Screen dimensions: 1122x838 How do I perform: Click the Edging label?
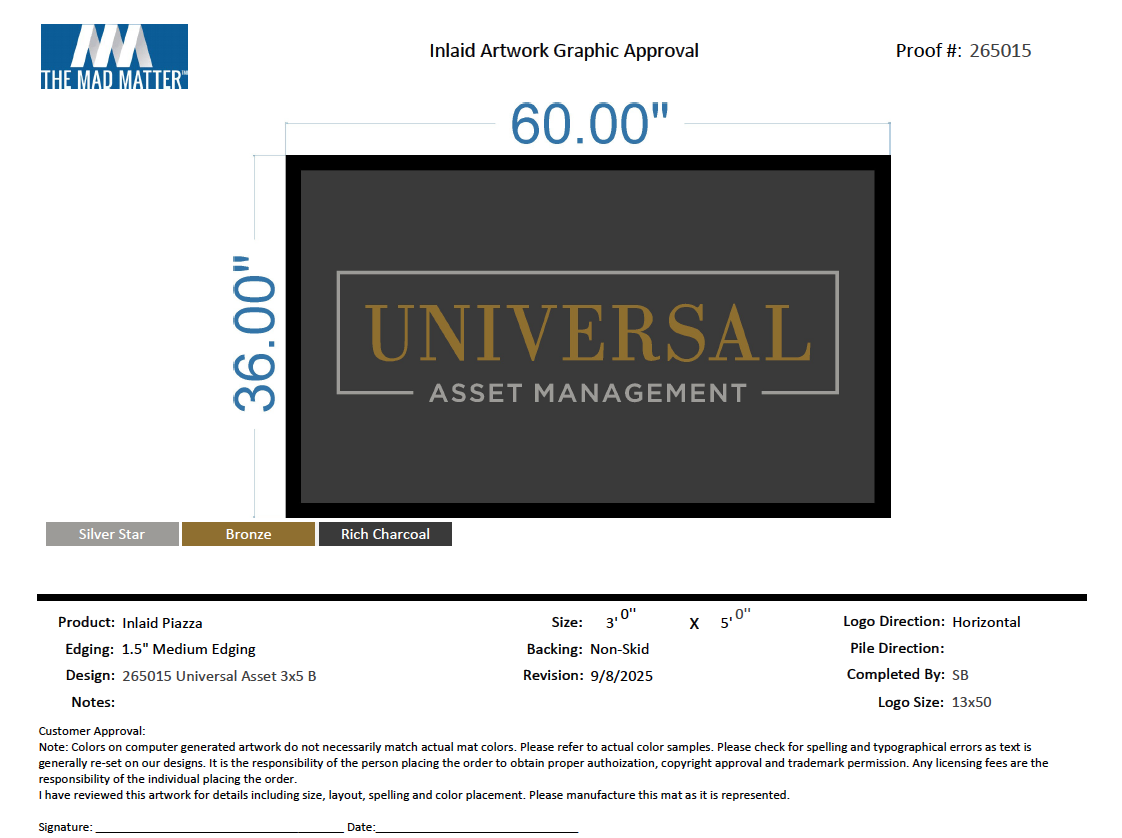(89, 649)
